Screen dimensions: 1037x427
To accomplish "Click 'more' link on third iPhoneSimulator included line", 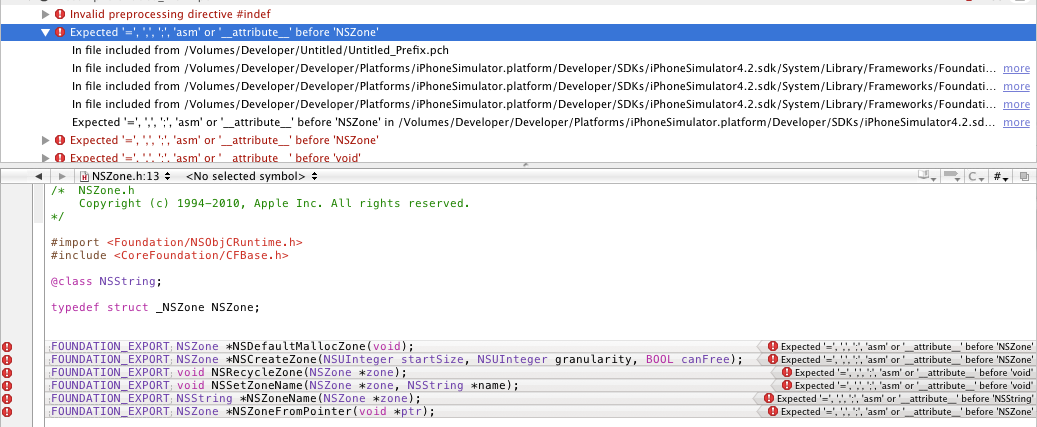I will 1016,104.
